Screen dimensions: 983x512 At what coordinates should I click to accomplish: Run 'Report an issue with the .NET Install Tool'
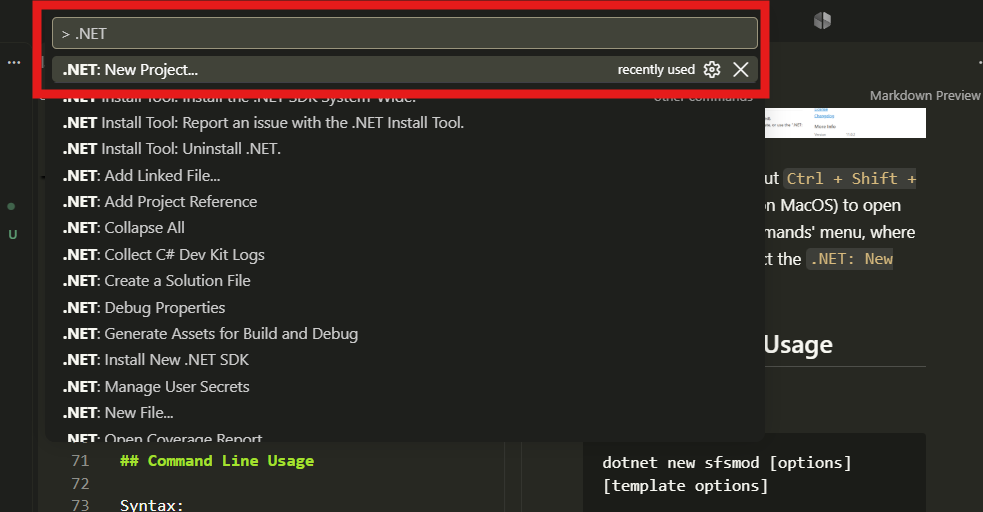404,123
